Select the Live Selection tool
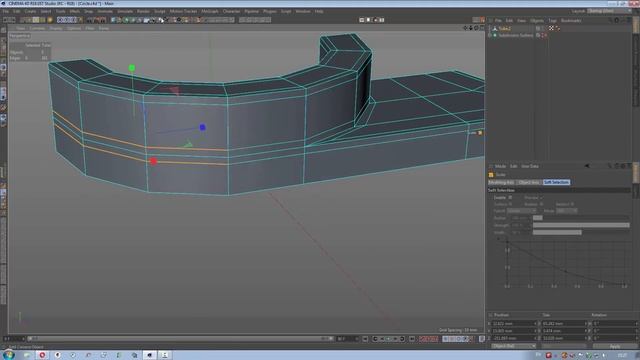640x360 pixels. click(x=23, y=20)
